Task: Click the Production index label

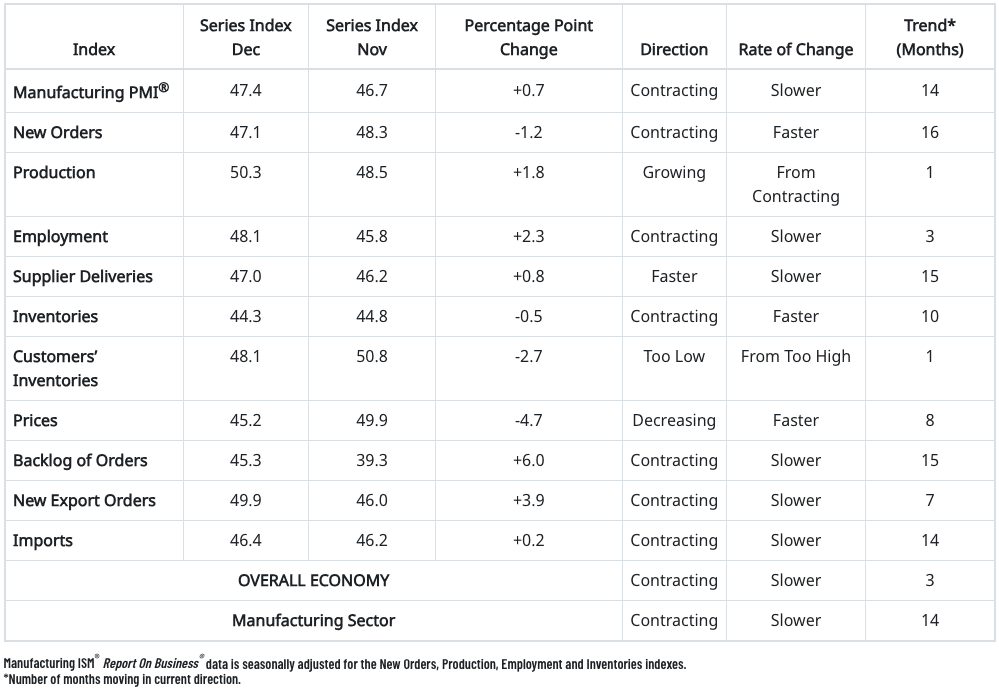Action: pyautogui.click(x=54, y=172)
